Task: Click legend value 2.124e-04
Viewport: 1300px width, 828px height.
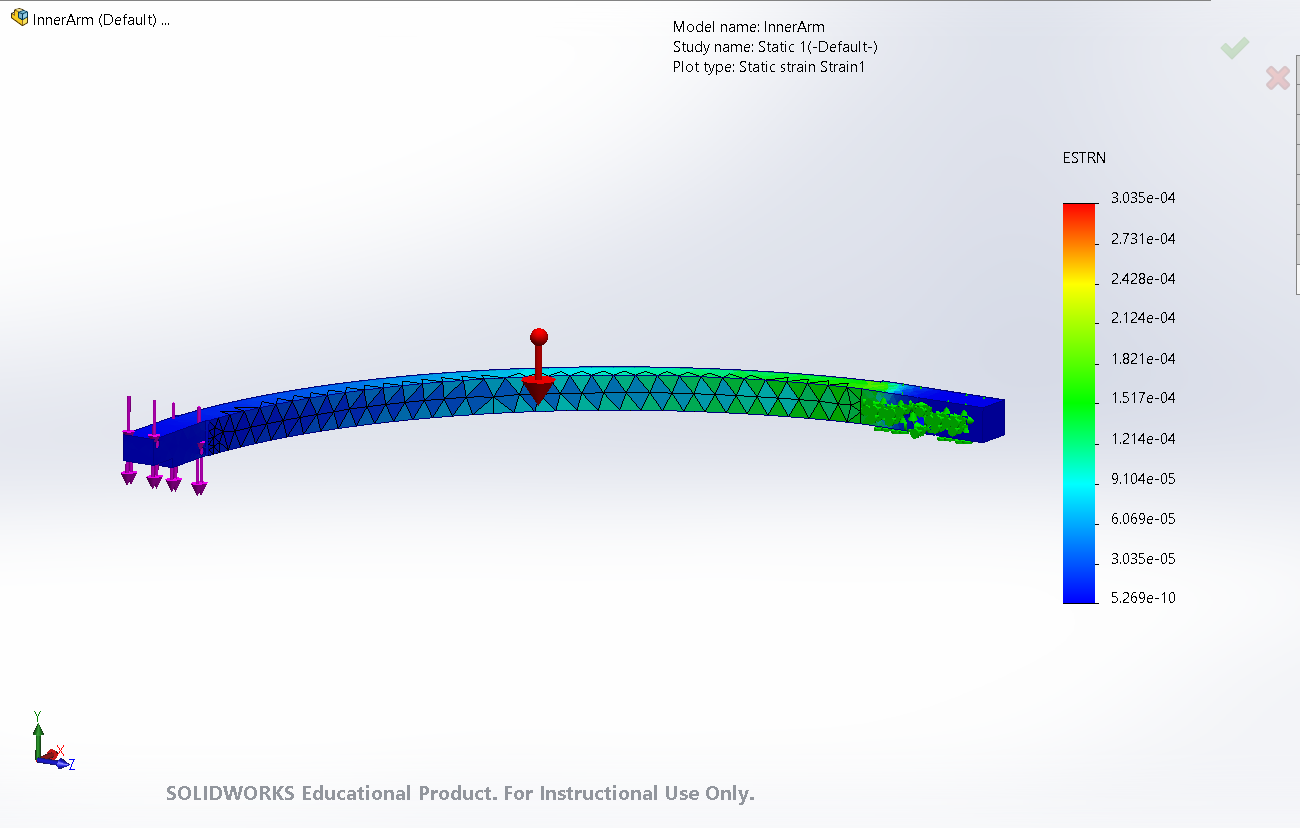Action: click(x=1143, y=318)
